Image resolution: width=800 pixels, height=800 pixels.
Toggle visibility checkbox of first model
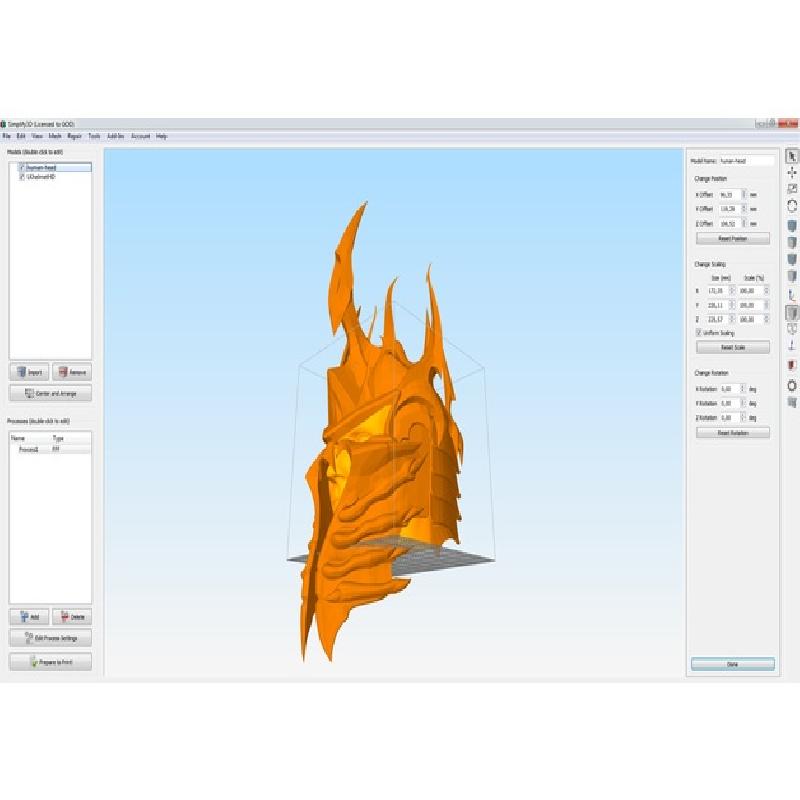click(x=22, y=168)
